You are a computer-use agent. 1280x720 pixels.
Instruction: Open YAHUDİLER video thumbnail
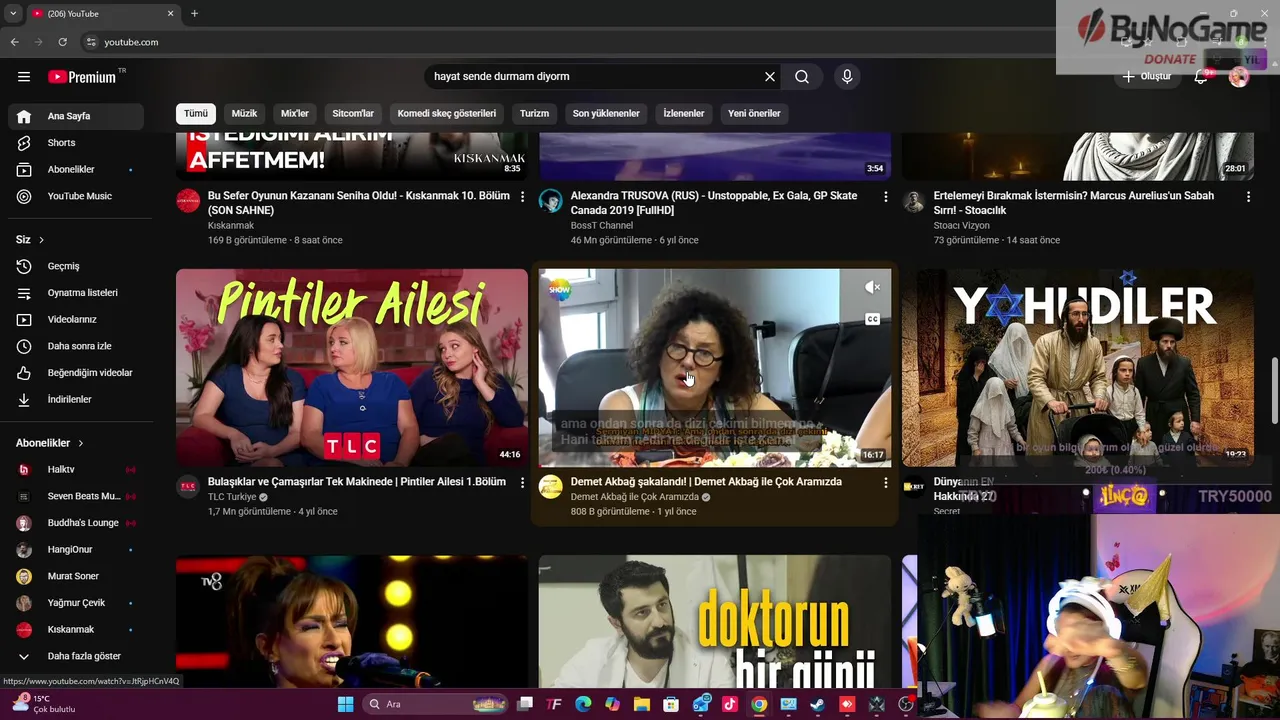tap(1077, 367)
